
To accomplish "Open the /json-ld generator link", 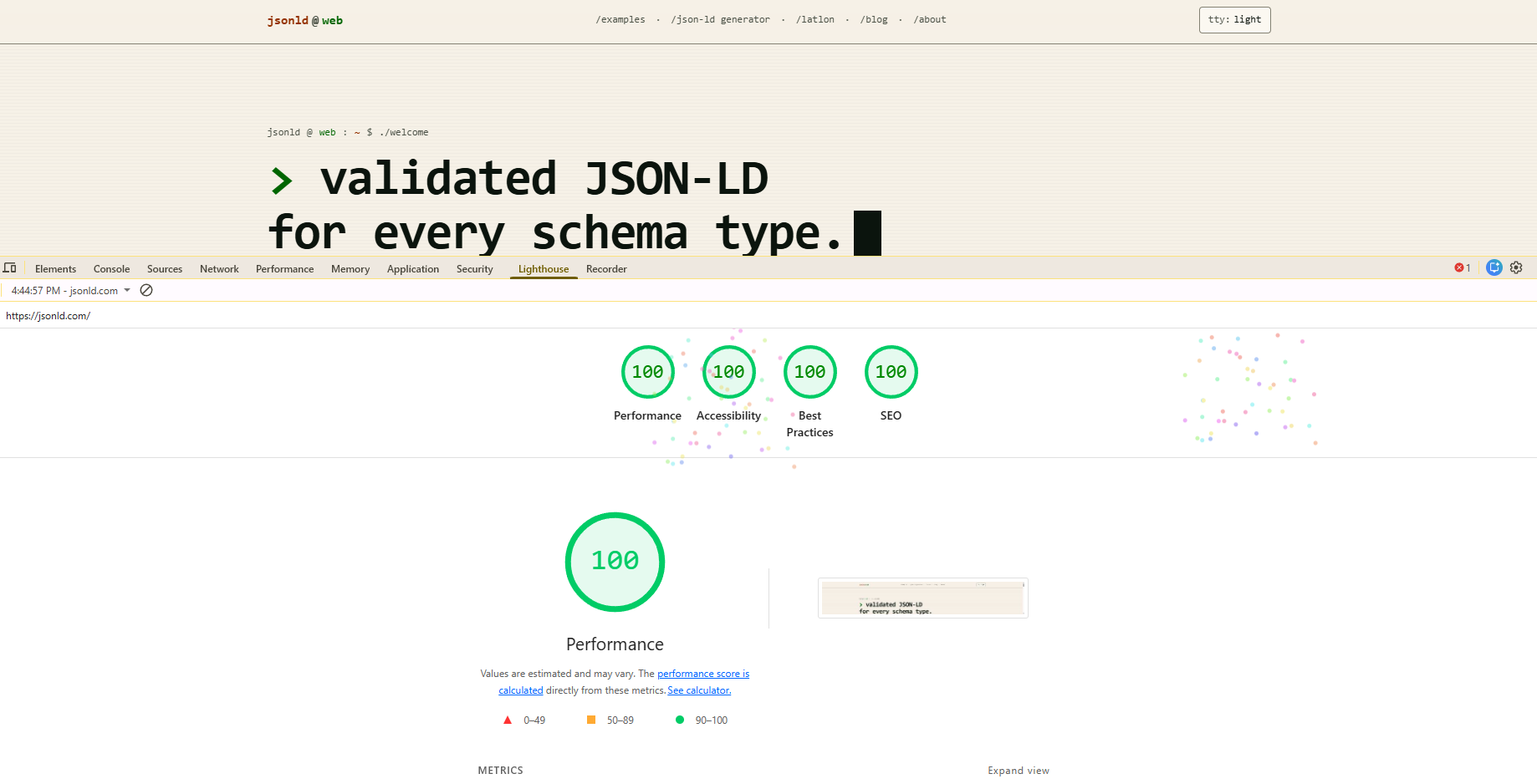I will tap(720, 19).
